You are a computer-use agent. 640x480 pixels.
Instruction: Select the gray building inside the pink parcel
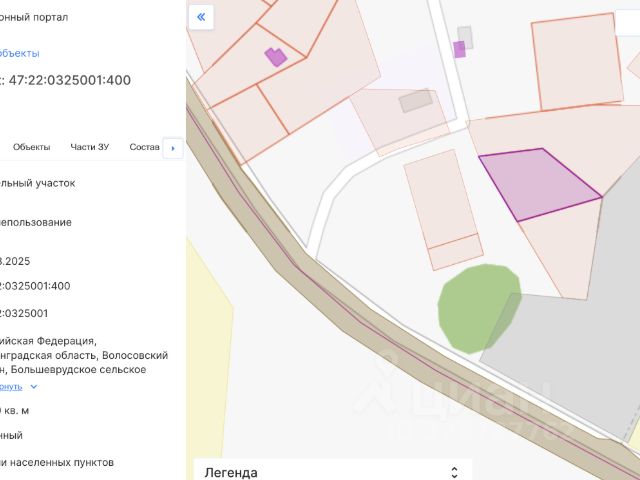pos(415,101)
